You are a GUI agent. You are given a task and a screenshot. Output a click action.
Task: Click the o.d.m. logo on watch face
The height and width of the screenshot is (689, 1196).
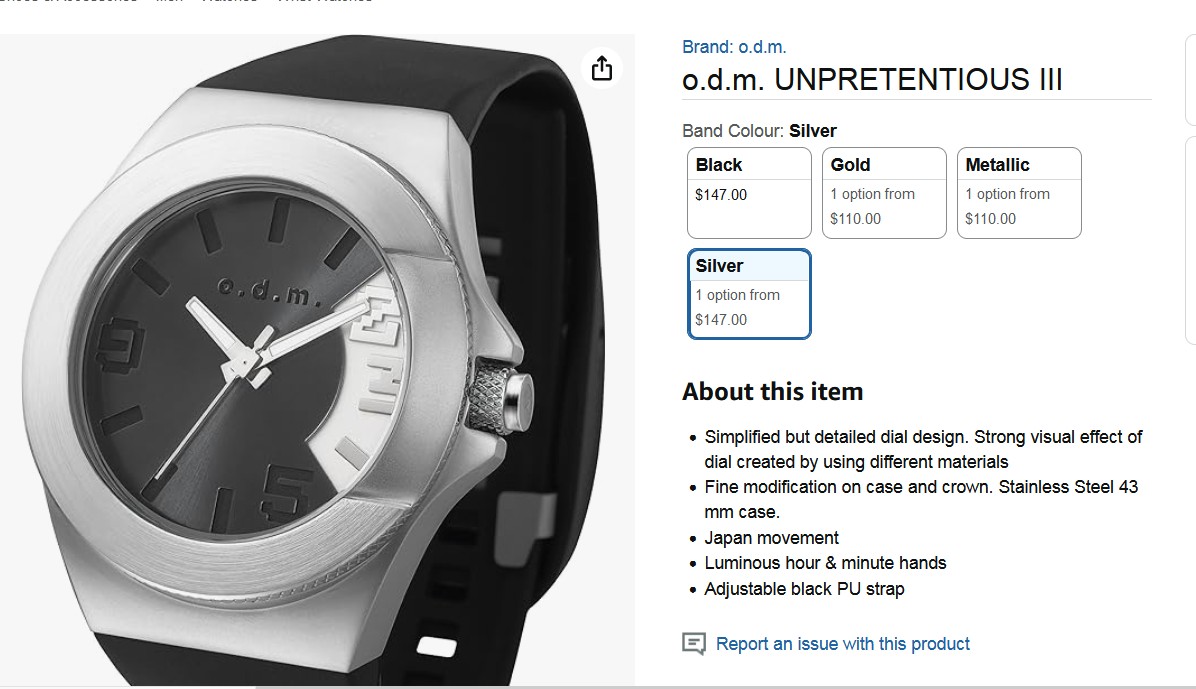268,289
